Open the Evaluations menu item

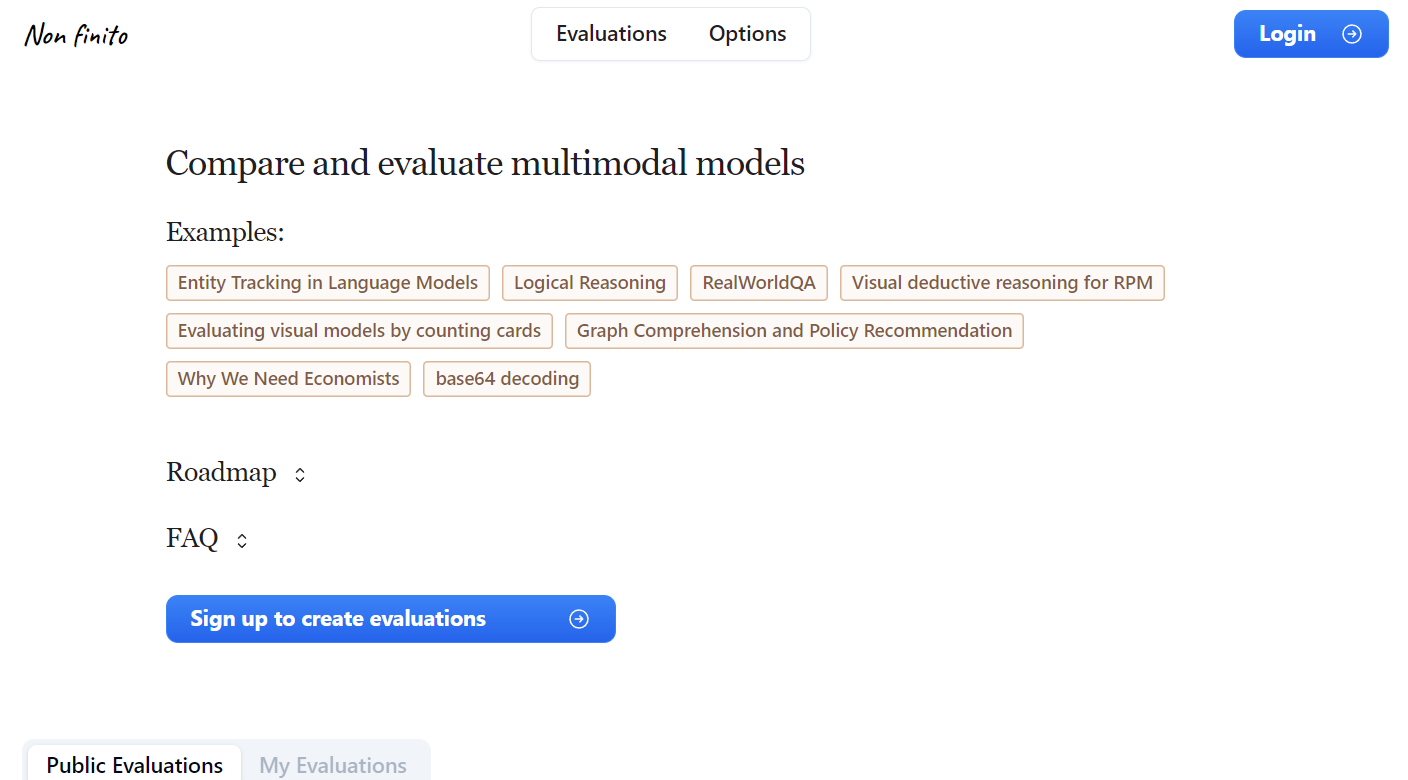[x=611, y=33]
